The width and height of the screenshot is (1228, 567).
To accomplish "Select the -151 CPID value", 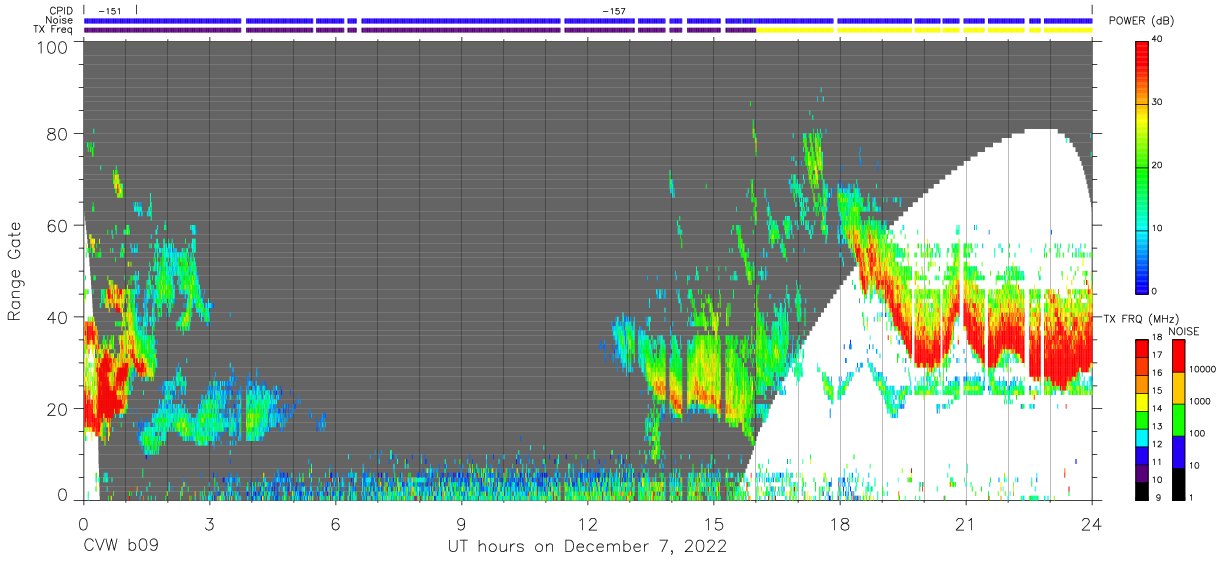I will [109, 11].
